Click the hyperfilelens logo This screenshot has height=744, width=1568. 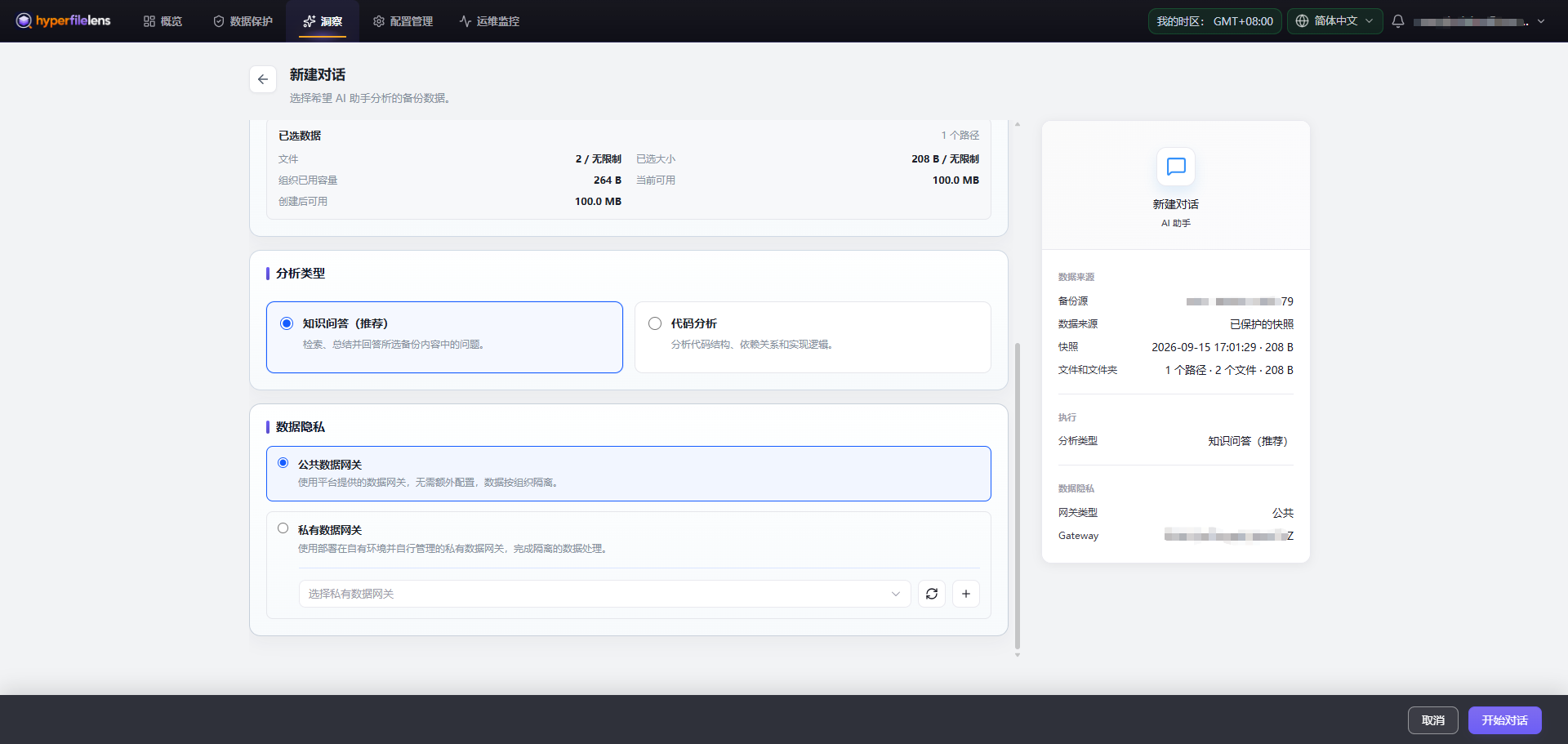(x=63, y=20)
